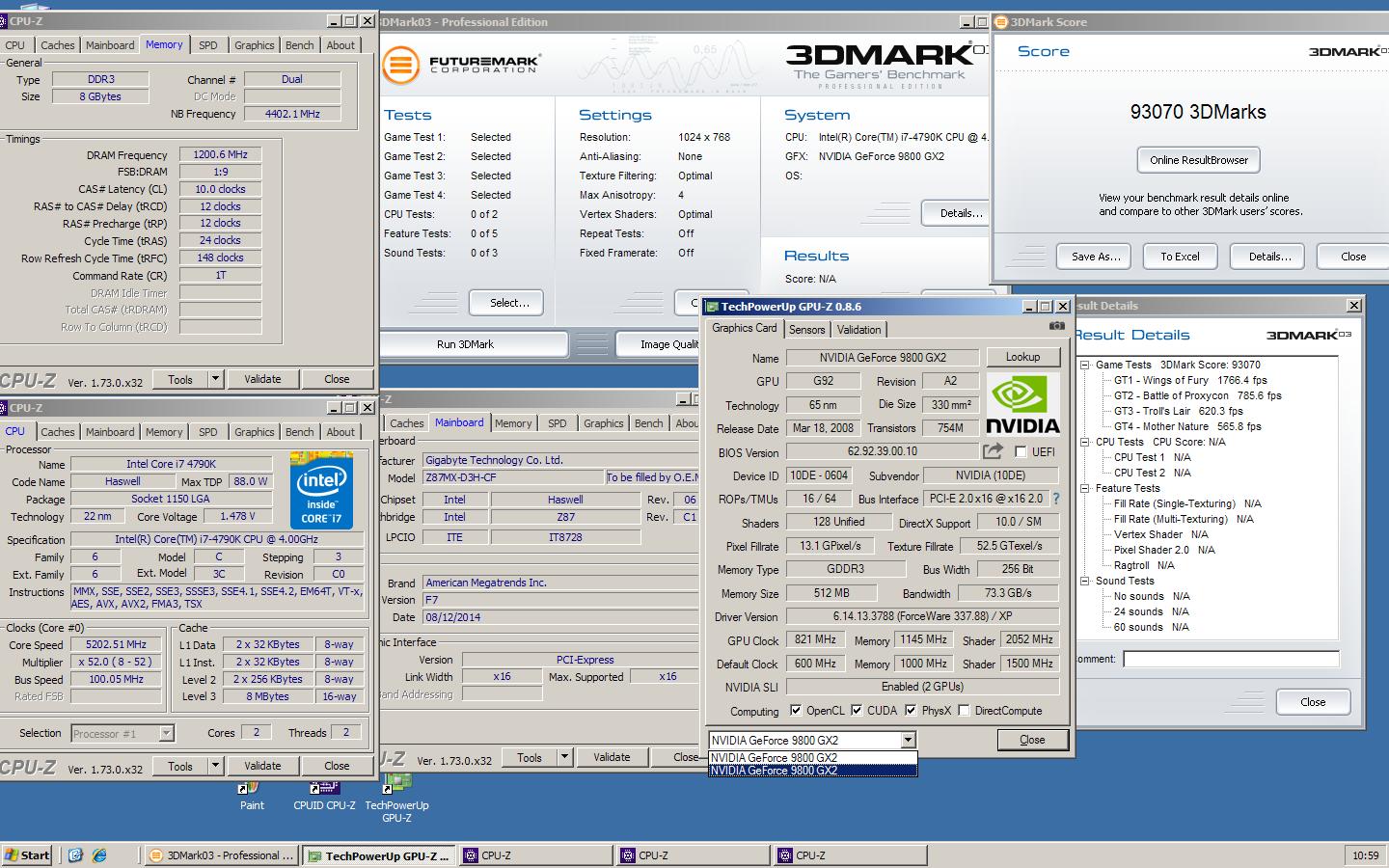
Task: Click the DRAM Frequency value 1200.6 MHz
Action: tap(220, 154)
